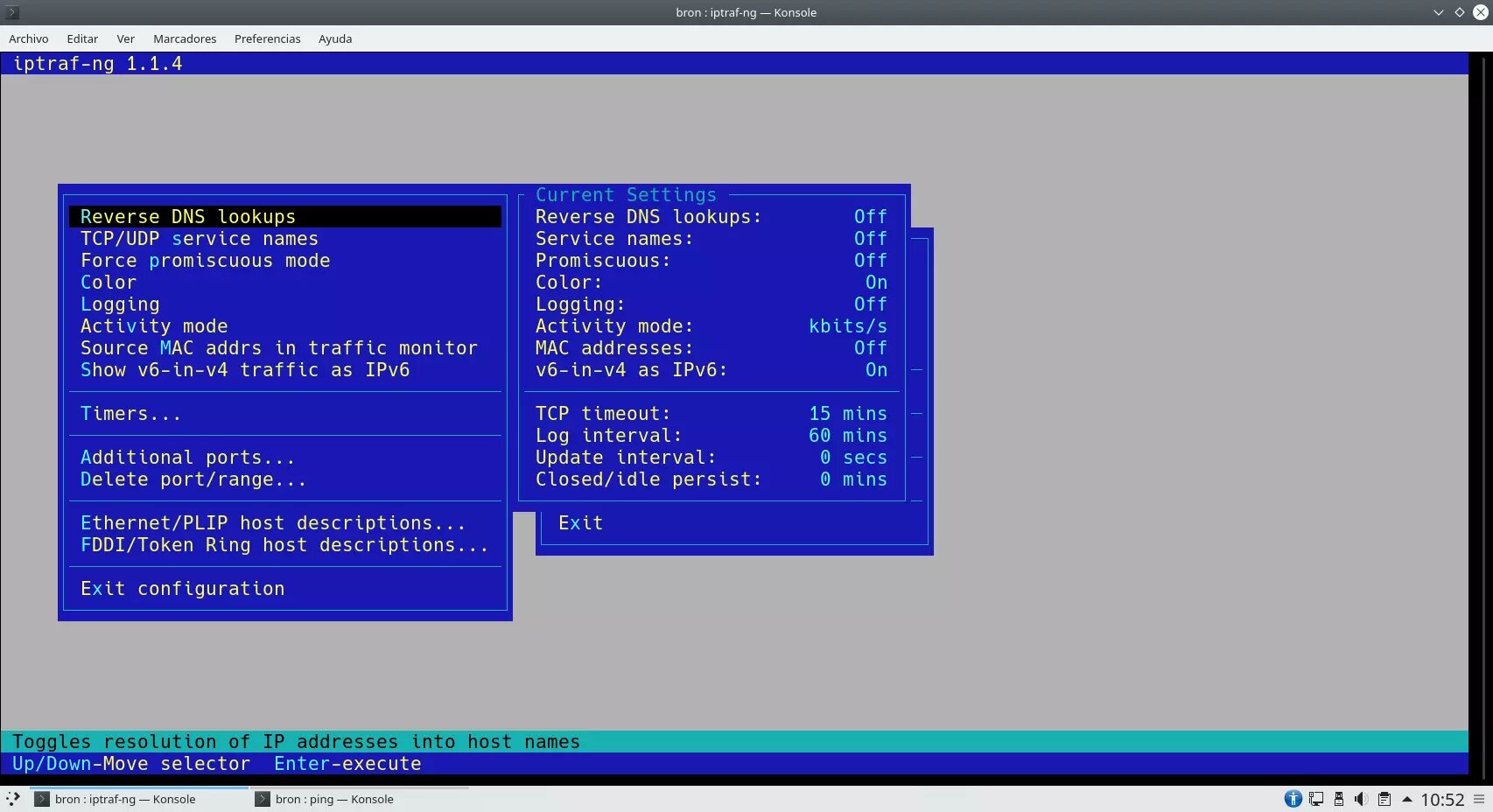Click the accessibility icon in system tray
This screenshot has height=812, width=1493.
point(1293,799)
